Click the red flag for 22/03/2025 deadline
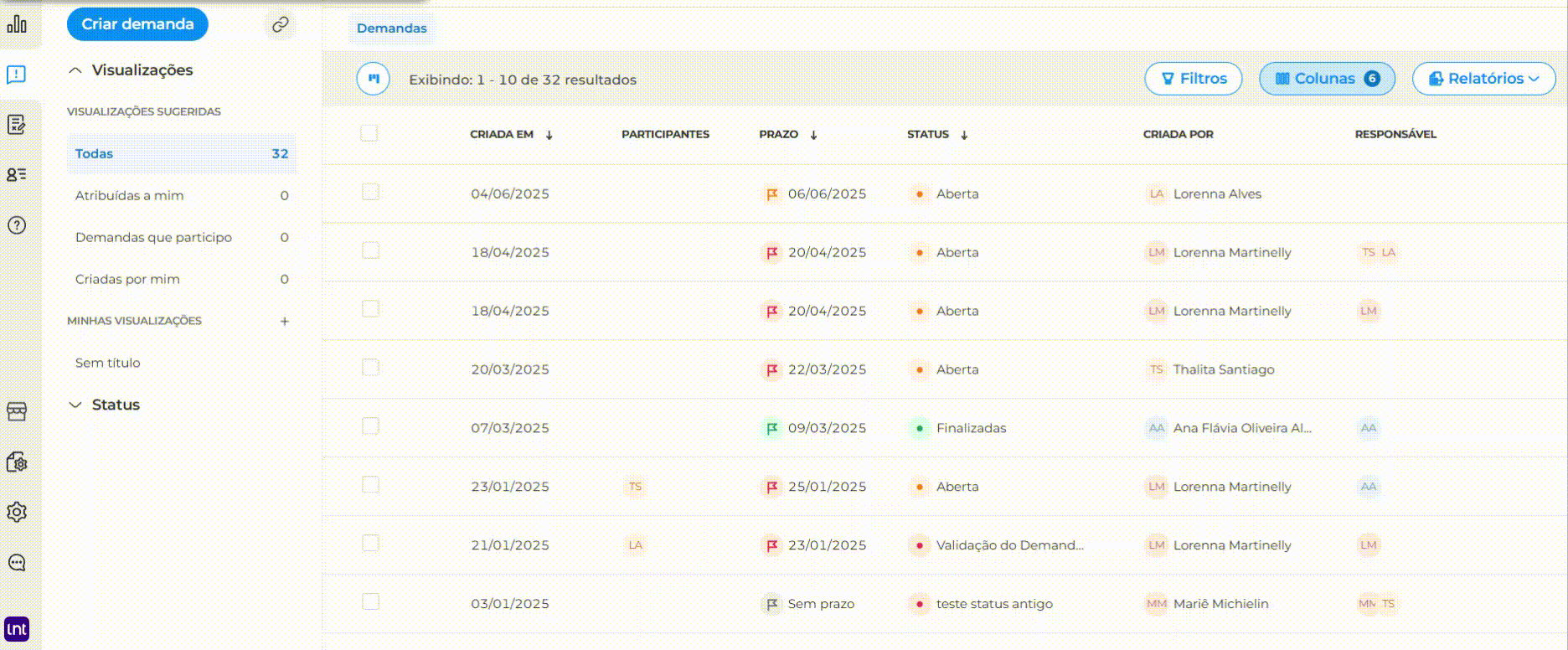The image size is (1568, 650). [x=771, y=369]
